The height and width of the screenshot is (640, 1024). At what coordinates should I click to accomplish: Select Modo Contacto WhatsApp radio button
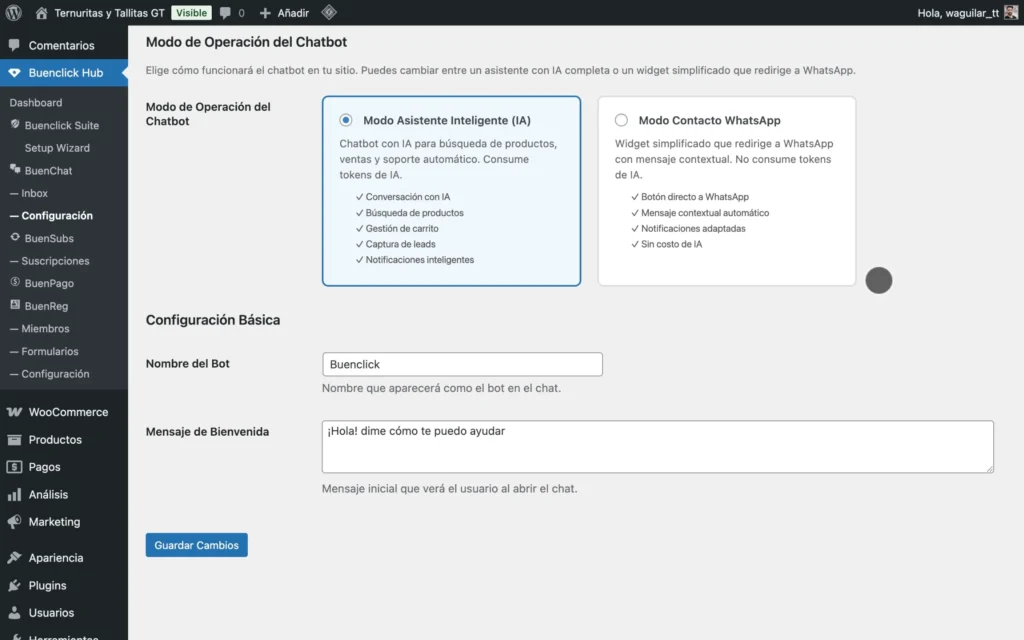621,120
